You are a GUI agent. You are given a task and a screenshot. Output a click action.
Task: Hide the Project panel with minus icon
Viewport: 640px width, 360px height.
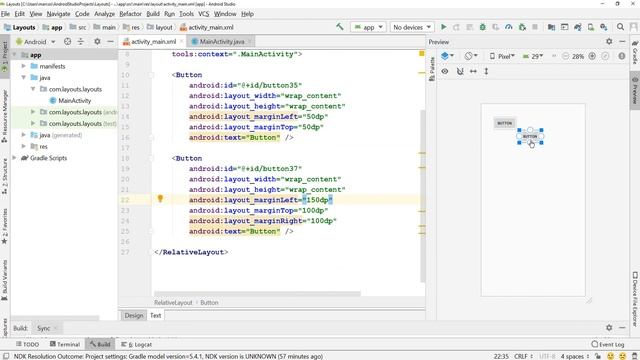coord(110,42)
